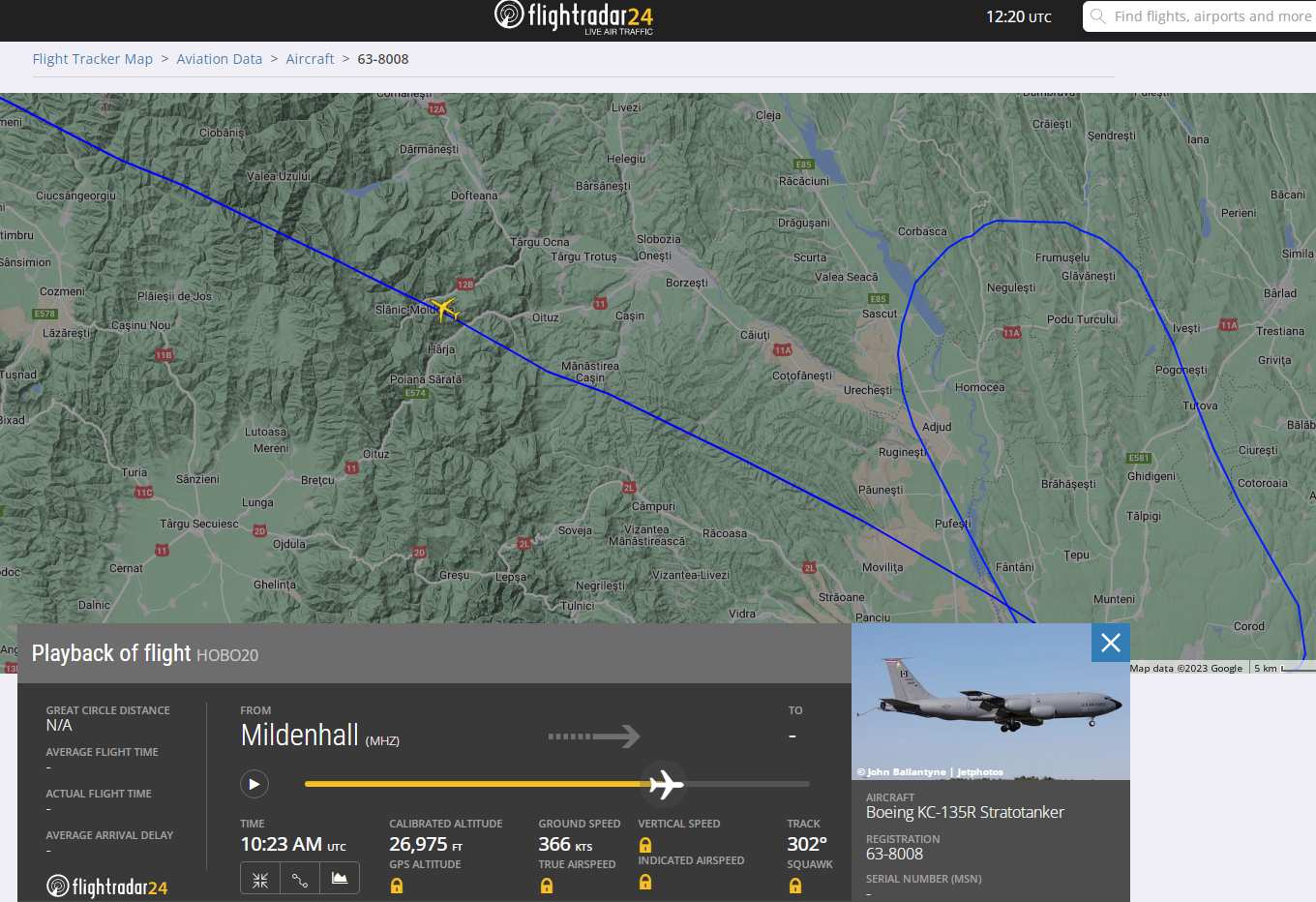Go to Aviation Data breadcrumb
1316x902 pixels.
tap(220, 59)
